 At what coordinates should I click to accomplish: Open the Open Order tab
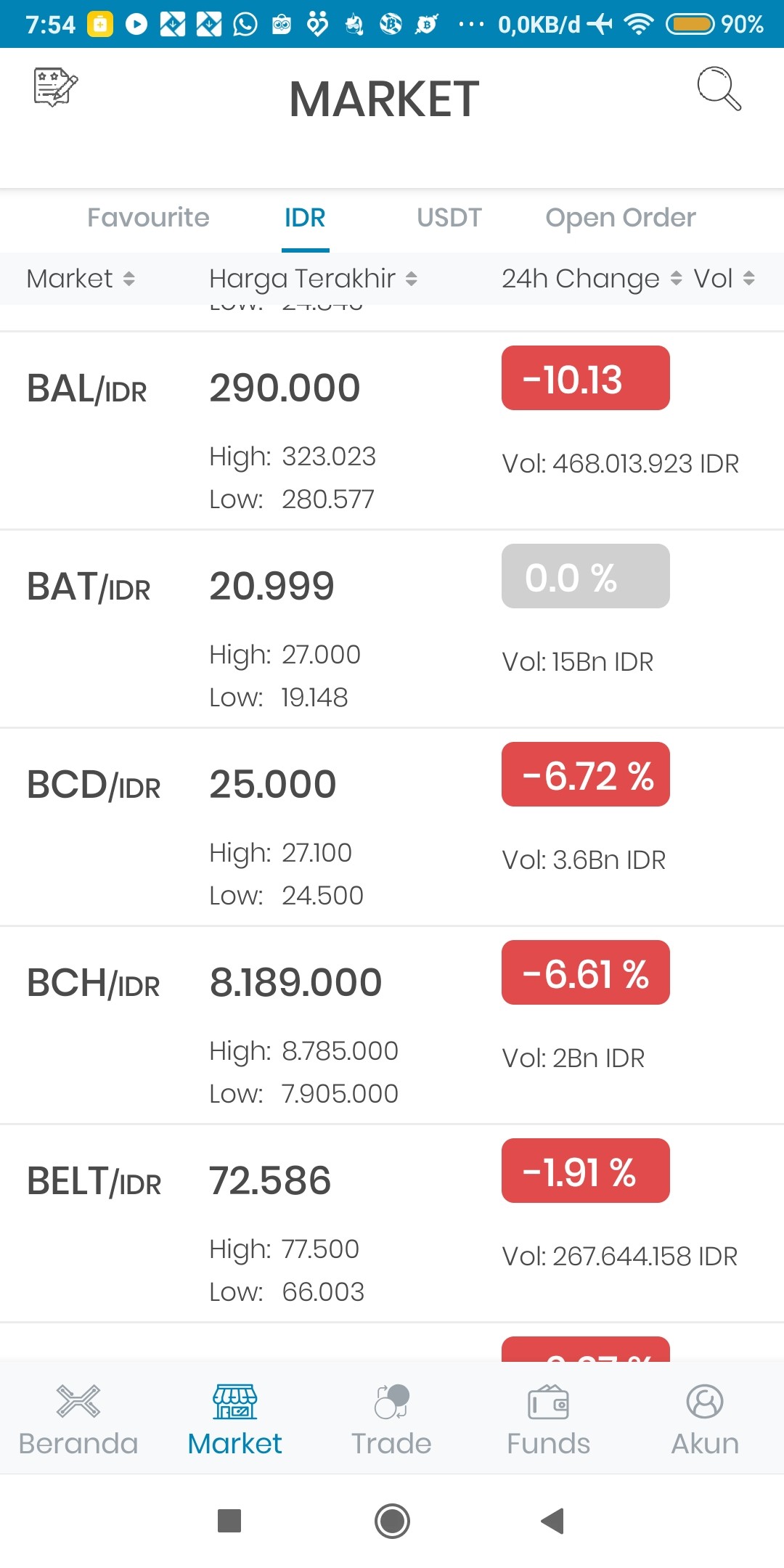point(621,218)
